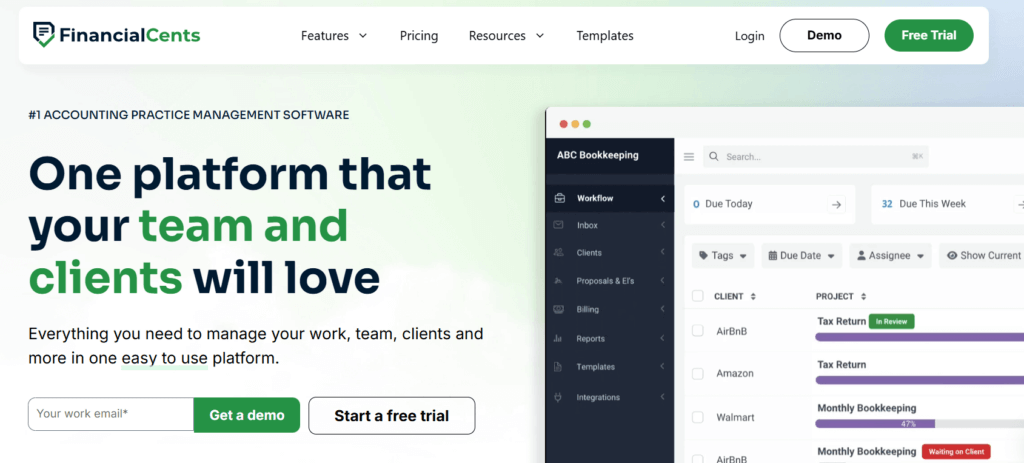Check the Walmart row checkbox
The image size is (1024, 463).
click(x=698, y=417)
